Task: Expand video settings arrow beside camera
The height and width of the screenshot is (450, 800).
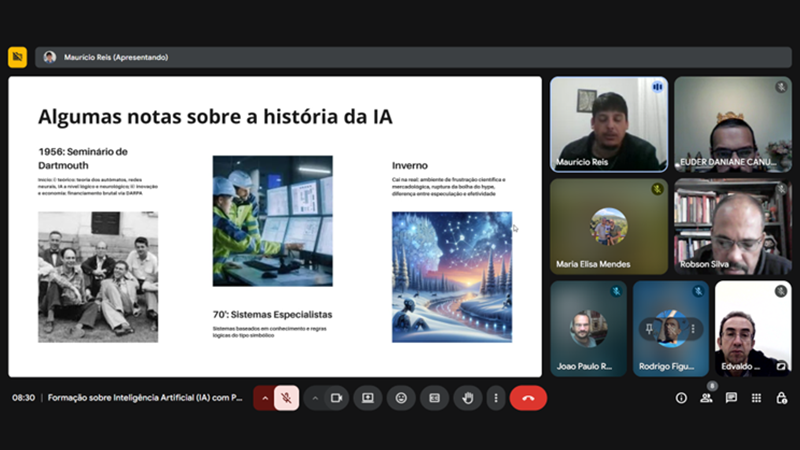Action: click(x=315, y=398)
